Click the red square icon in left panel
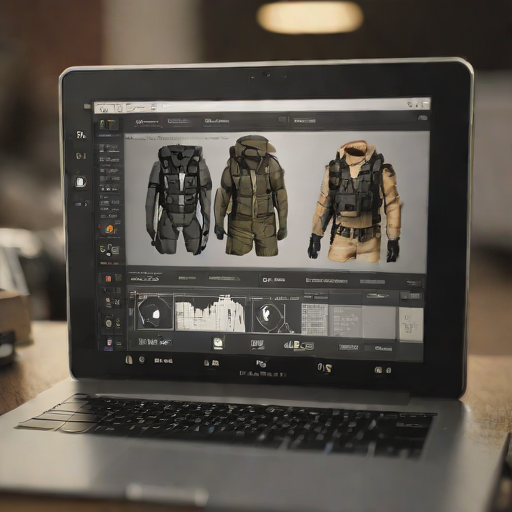 (108, 278)
